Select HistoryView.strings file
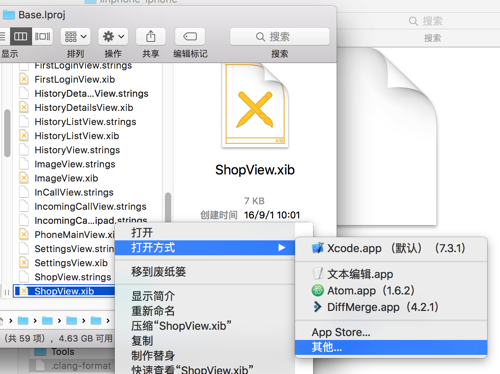 tap(77, 150)
